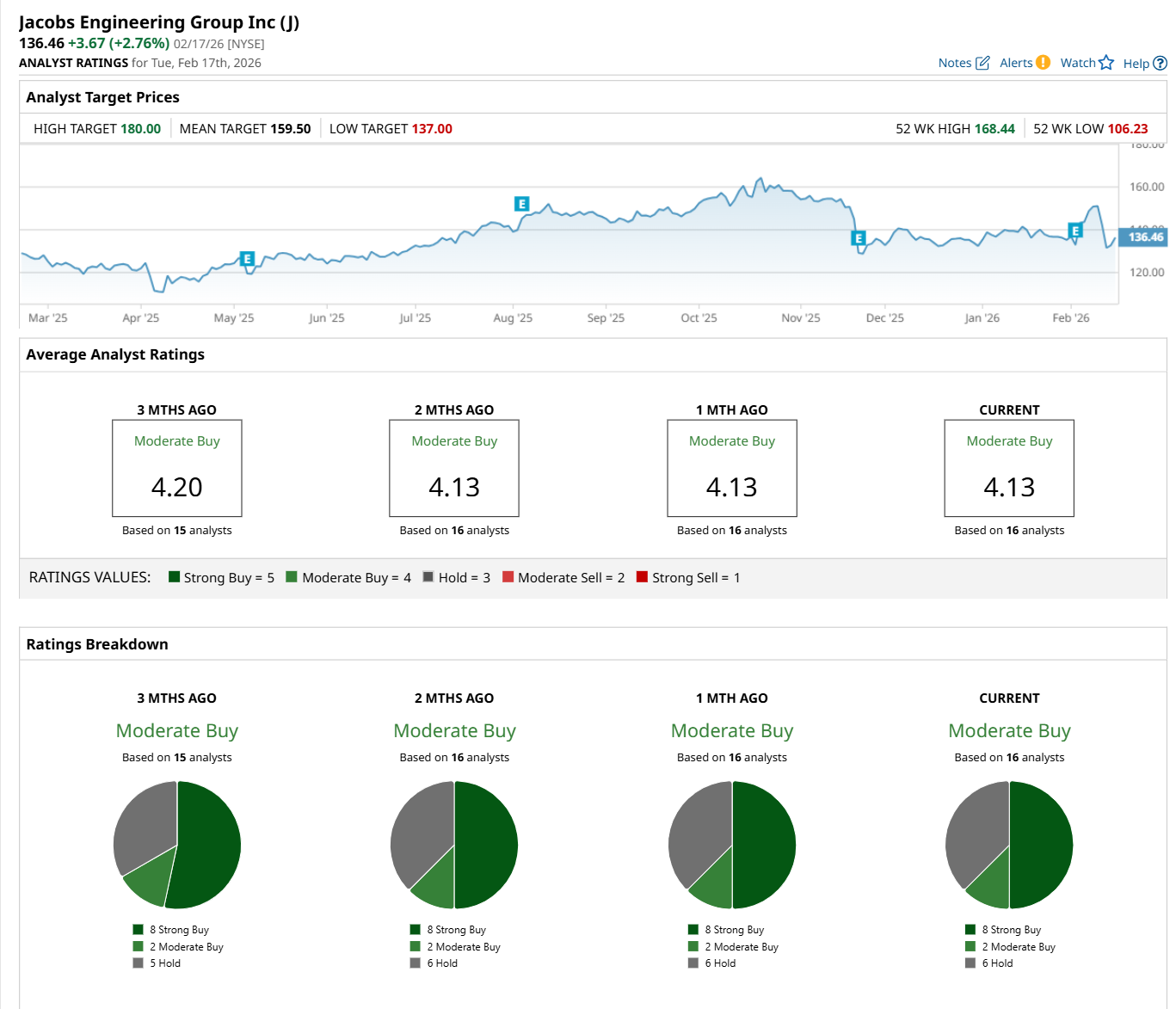Click the Notes link
1176x1009 pixels.
pos(954,63)
